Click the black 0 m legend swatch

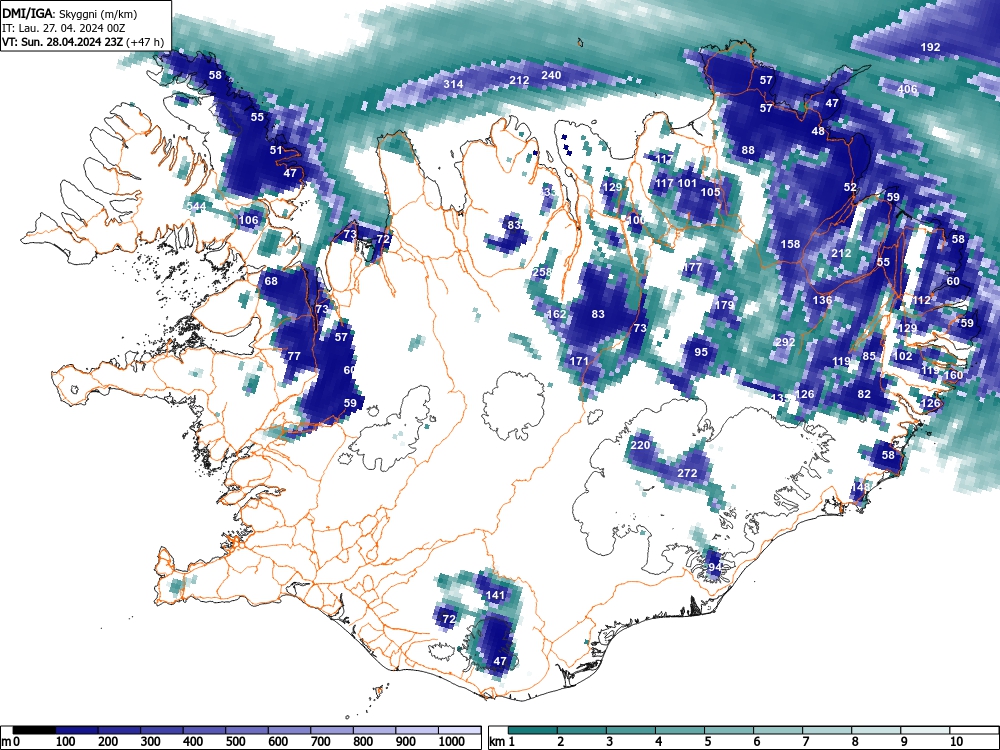tap(34, 730)
